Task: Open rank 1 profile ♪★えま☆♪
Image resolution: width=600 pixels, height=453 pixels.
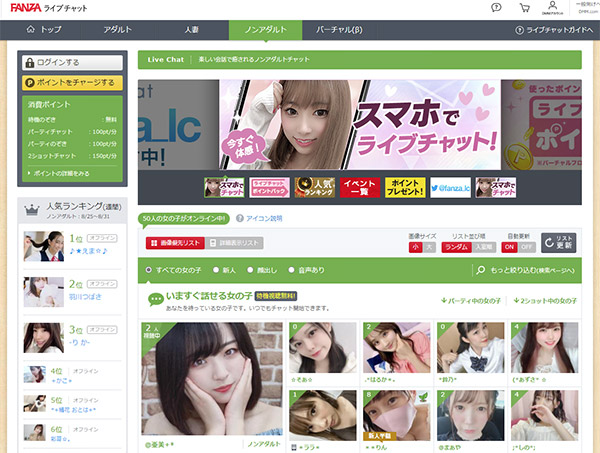Action: 88,251
